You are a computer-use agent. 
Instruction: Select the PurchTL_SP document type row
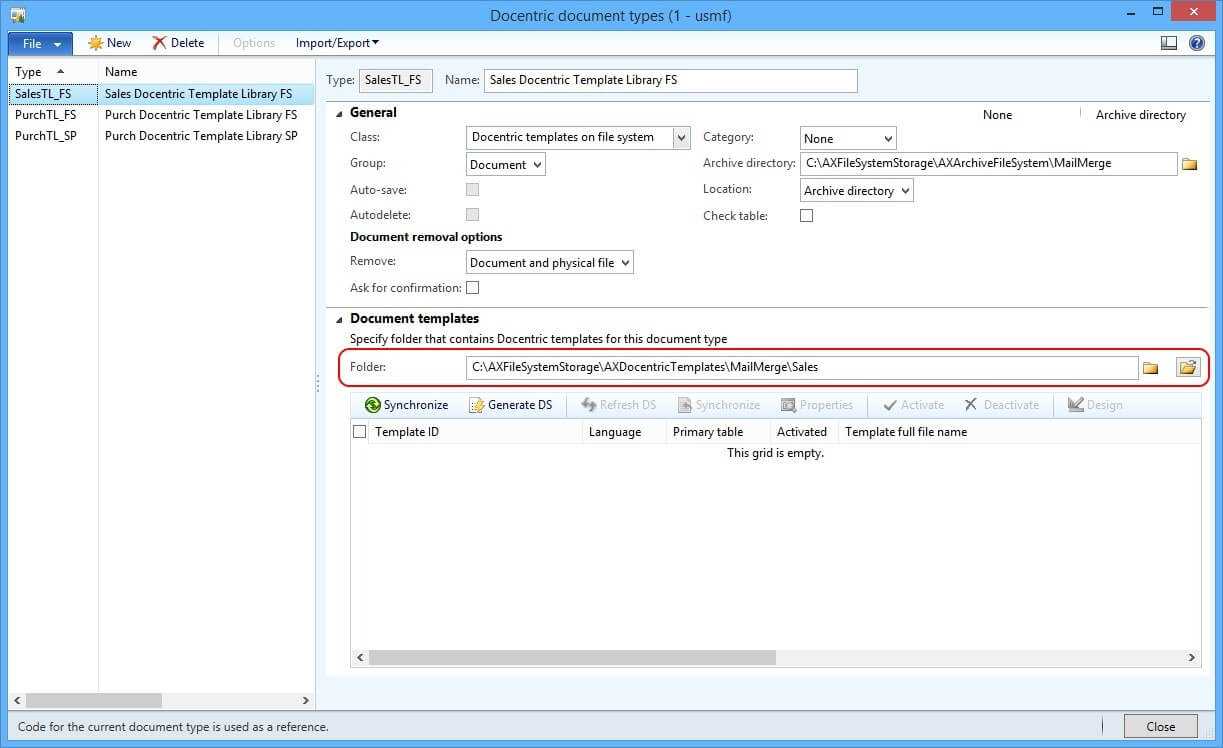(46, 136)
